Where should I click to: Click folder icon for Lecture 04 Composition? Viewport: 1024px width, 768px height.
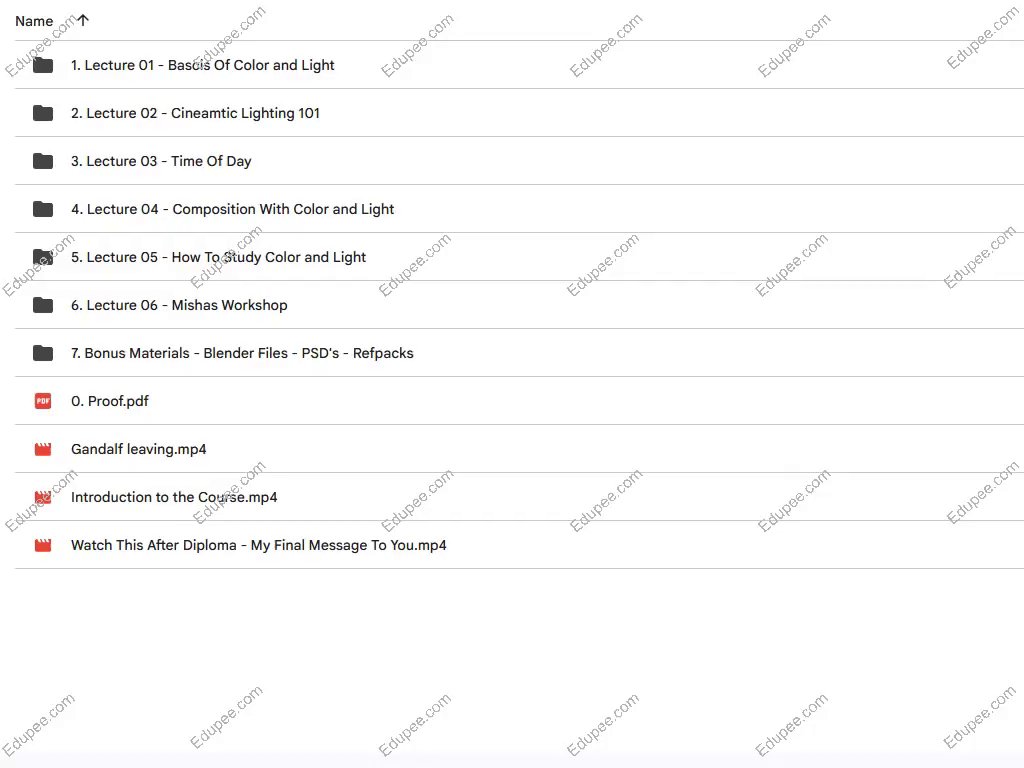(43, 209)
